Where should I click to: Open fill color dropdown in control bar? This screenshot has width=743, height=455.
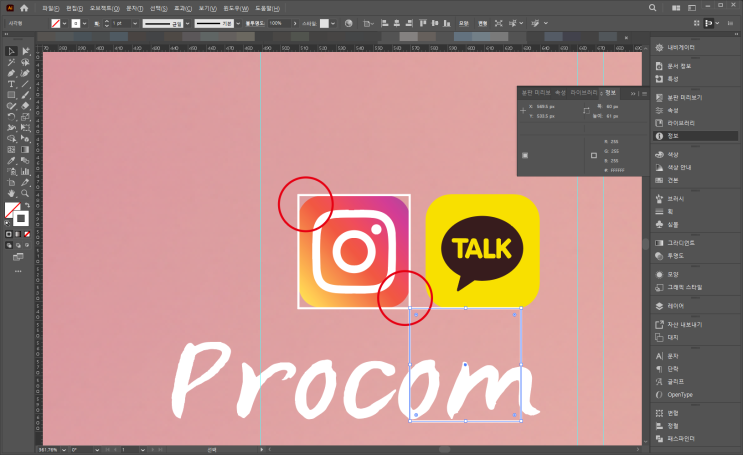[x=64, y=23]
